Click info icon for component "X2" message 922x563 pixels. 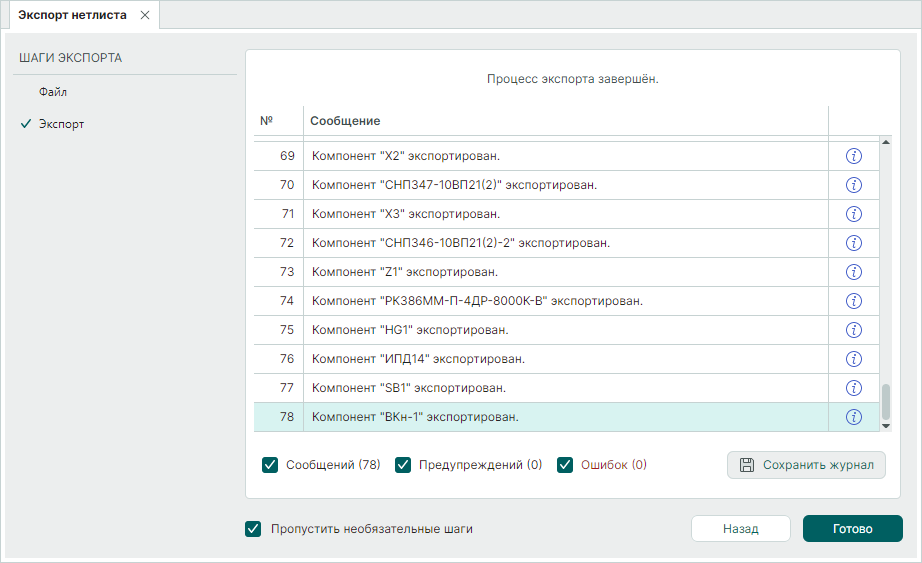[x=854, y=156]
